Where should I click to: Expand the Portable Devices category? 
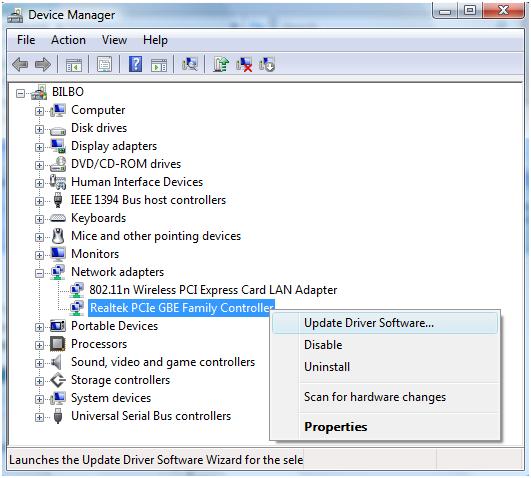[39, 327]
